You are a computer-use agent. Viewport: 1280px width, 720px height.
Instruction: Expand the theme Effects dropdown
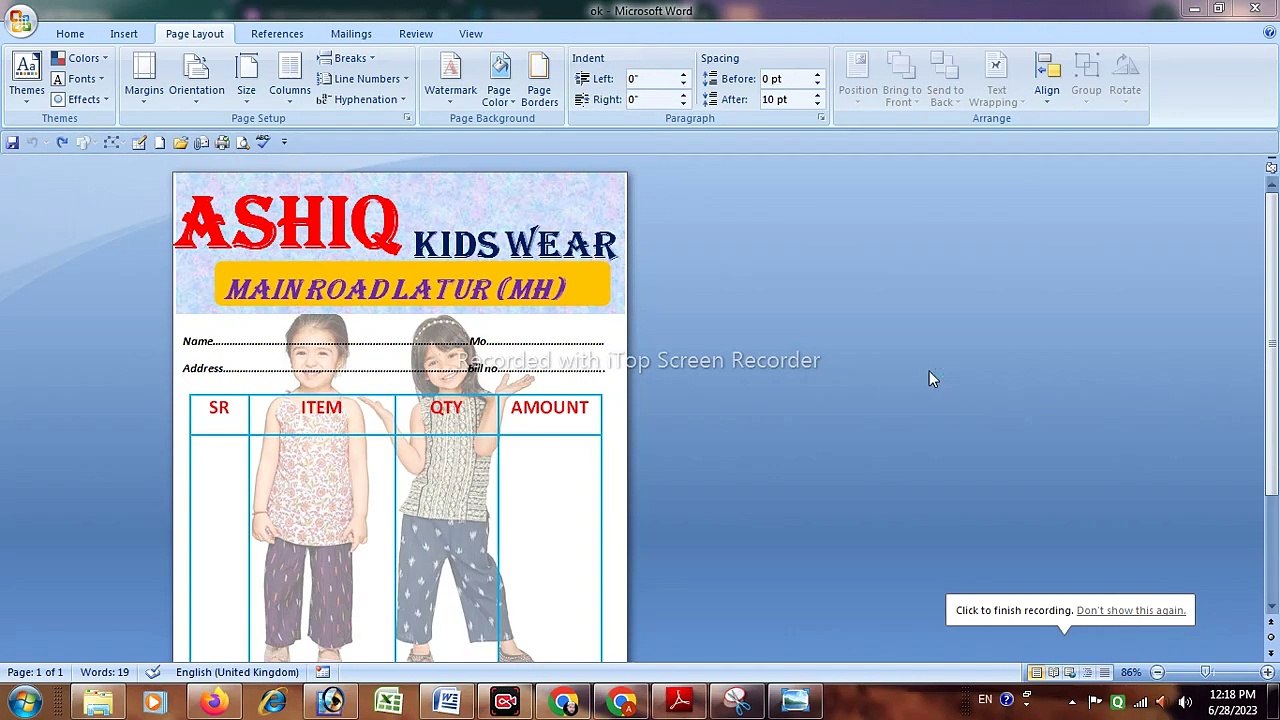pyautogui.click(x=80, y=99)
